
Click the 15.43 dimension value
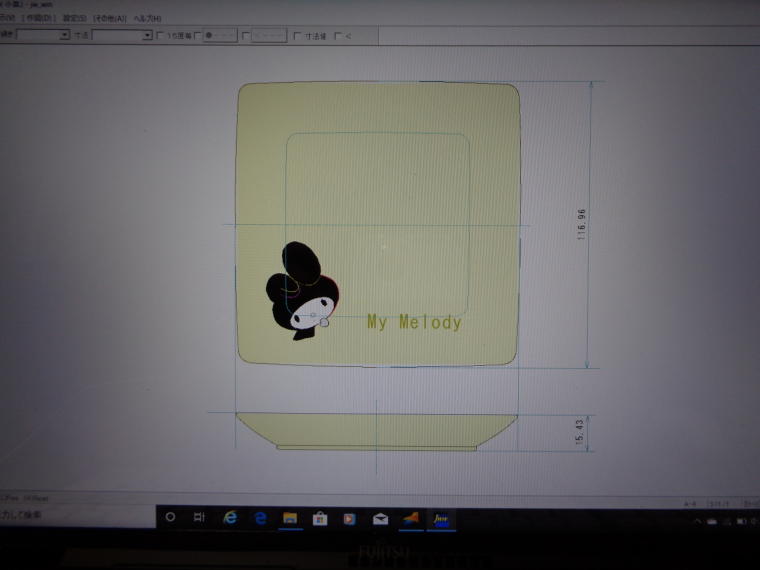[x=579, y=432]
